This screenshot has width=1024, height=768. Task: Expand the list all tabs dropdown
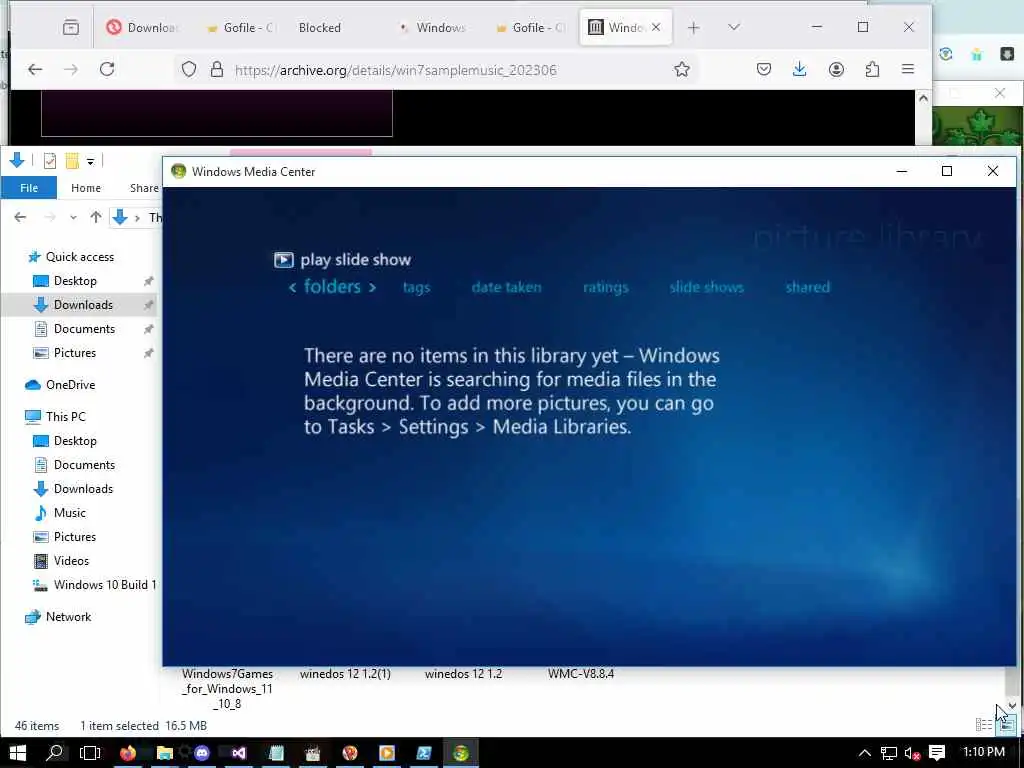pos(734,27)
